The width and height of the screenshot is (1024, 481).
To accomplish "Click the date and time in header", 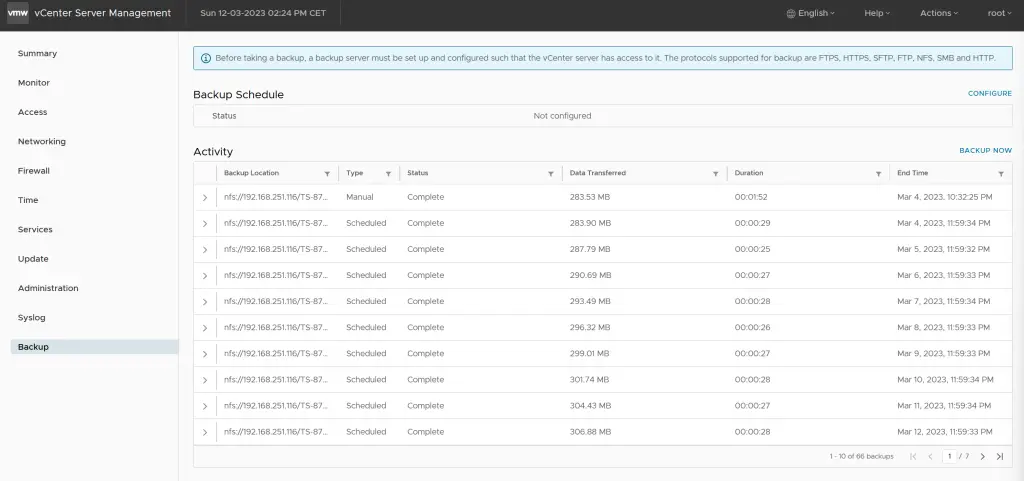I will click(x=263, y=13).
